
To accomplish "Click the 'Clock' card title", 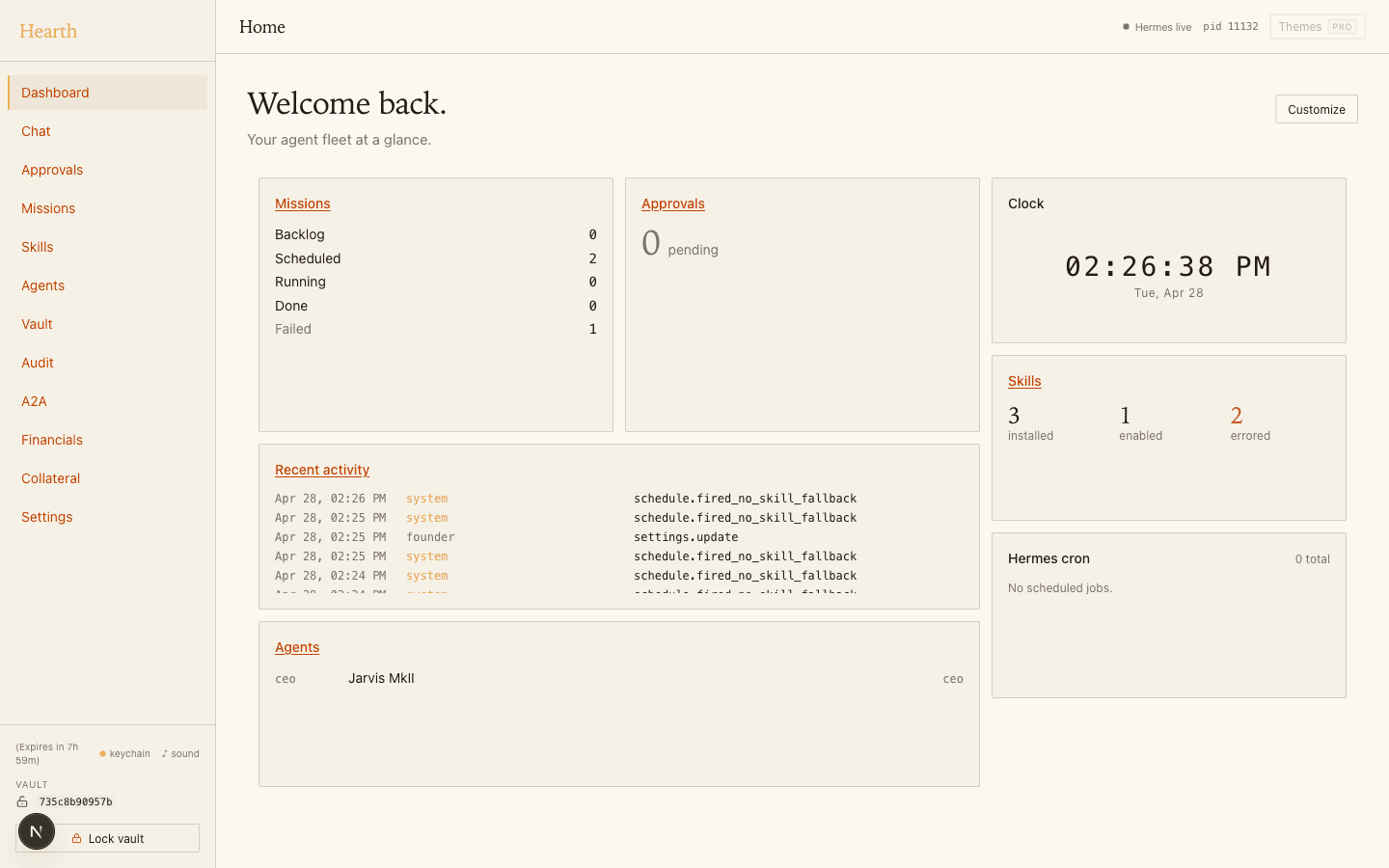I will click(1025, 203).
